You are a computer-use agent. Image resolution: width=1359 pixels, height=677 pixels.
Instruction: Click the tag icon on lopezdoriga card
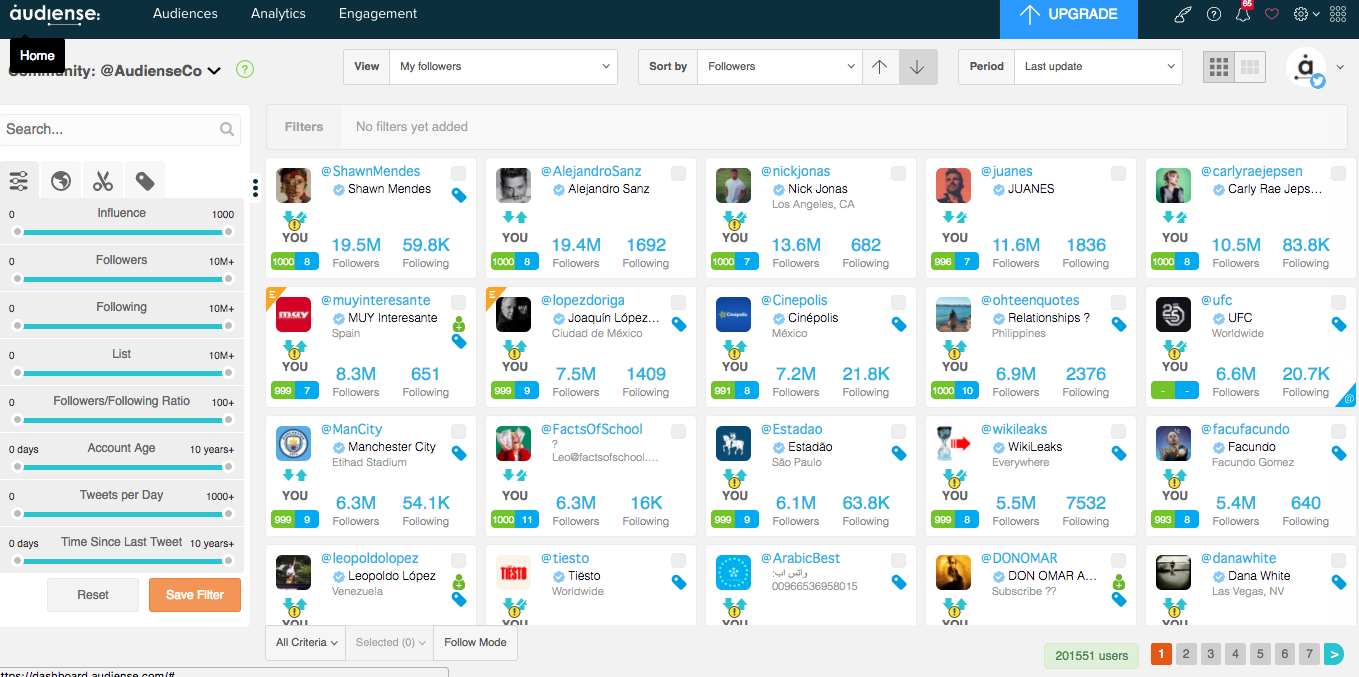pyautogui.click(x=679, y=324)
